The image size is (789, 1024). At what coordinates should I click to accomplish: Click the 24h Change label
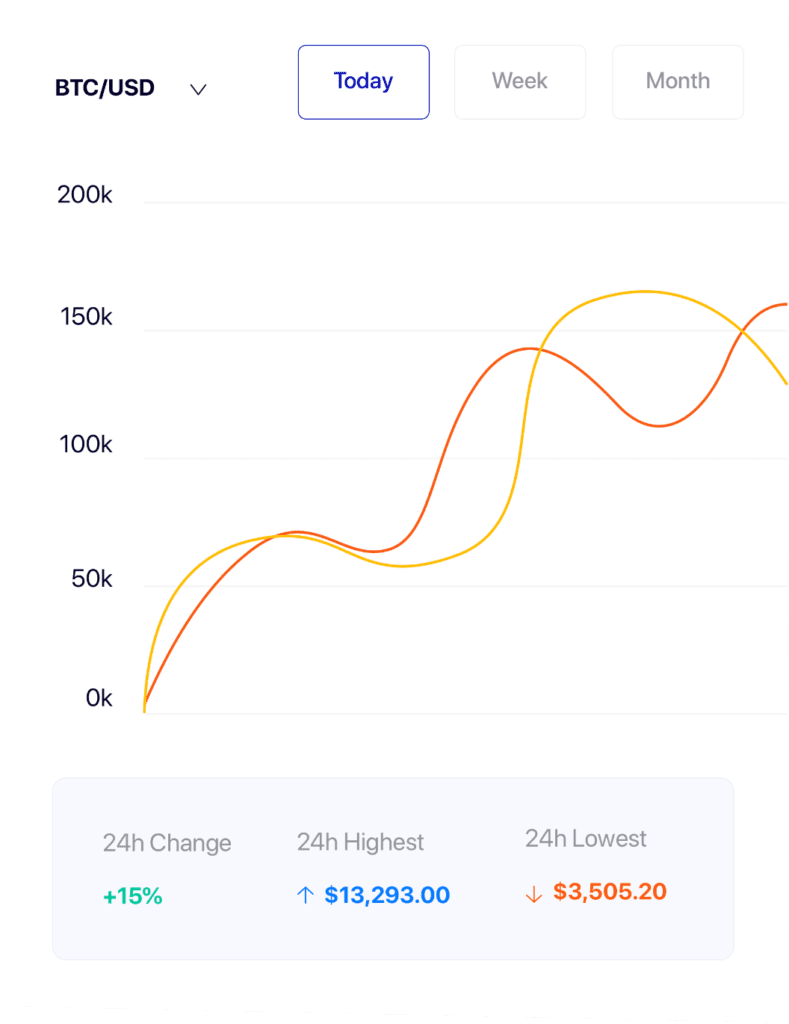pos(167,843)
